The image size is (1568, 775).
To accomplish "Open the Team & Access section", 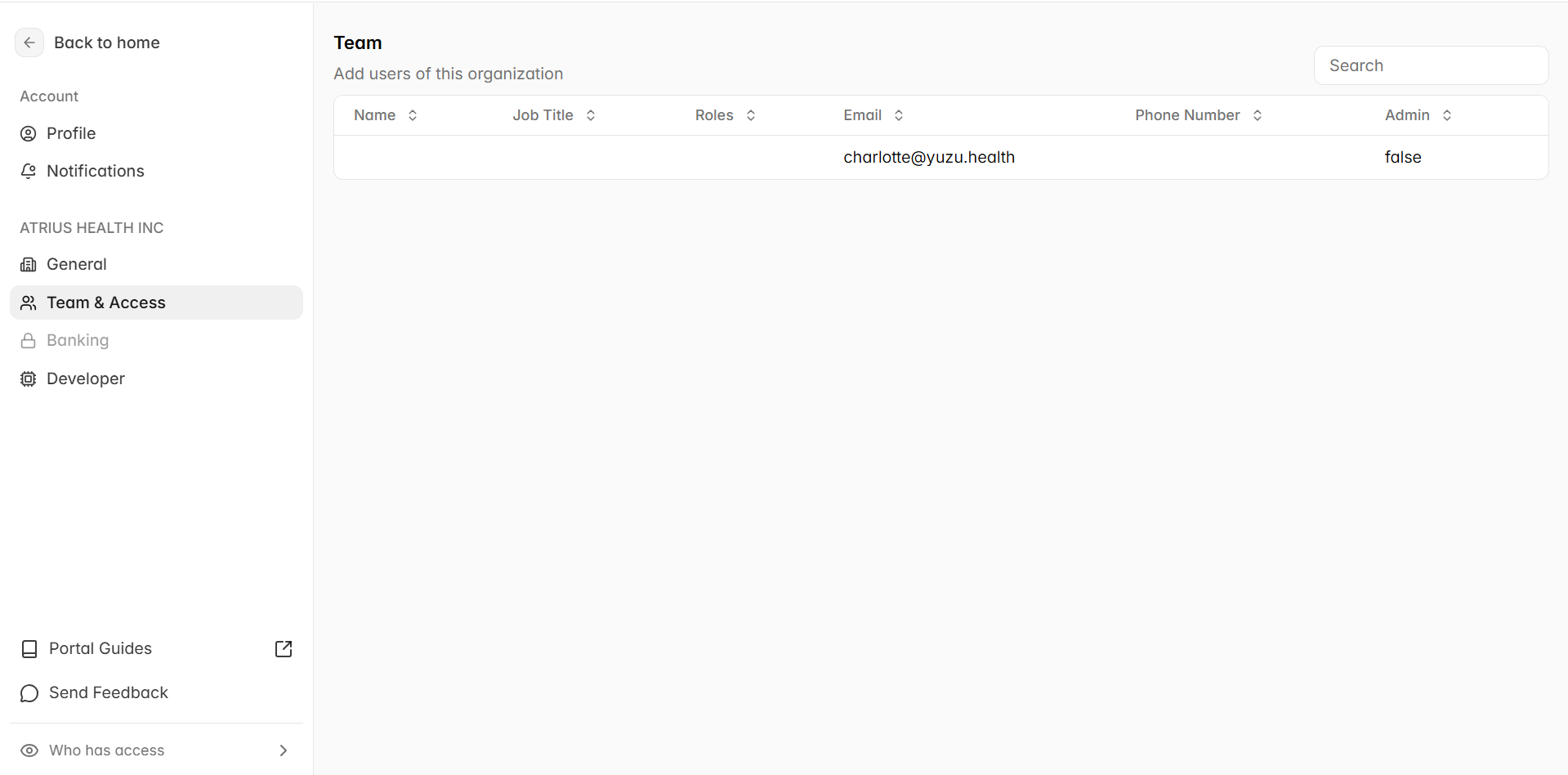I will pyautogui.click(x=156, y=302).
